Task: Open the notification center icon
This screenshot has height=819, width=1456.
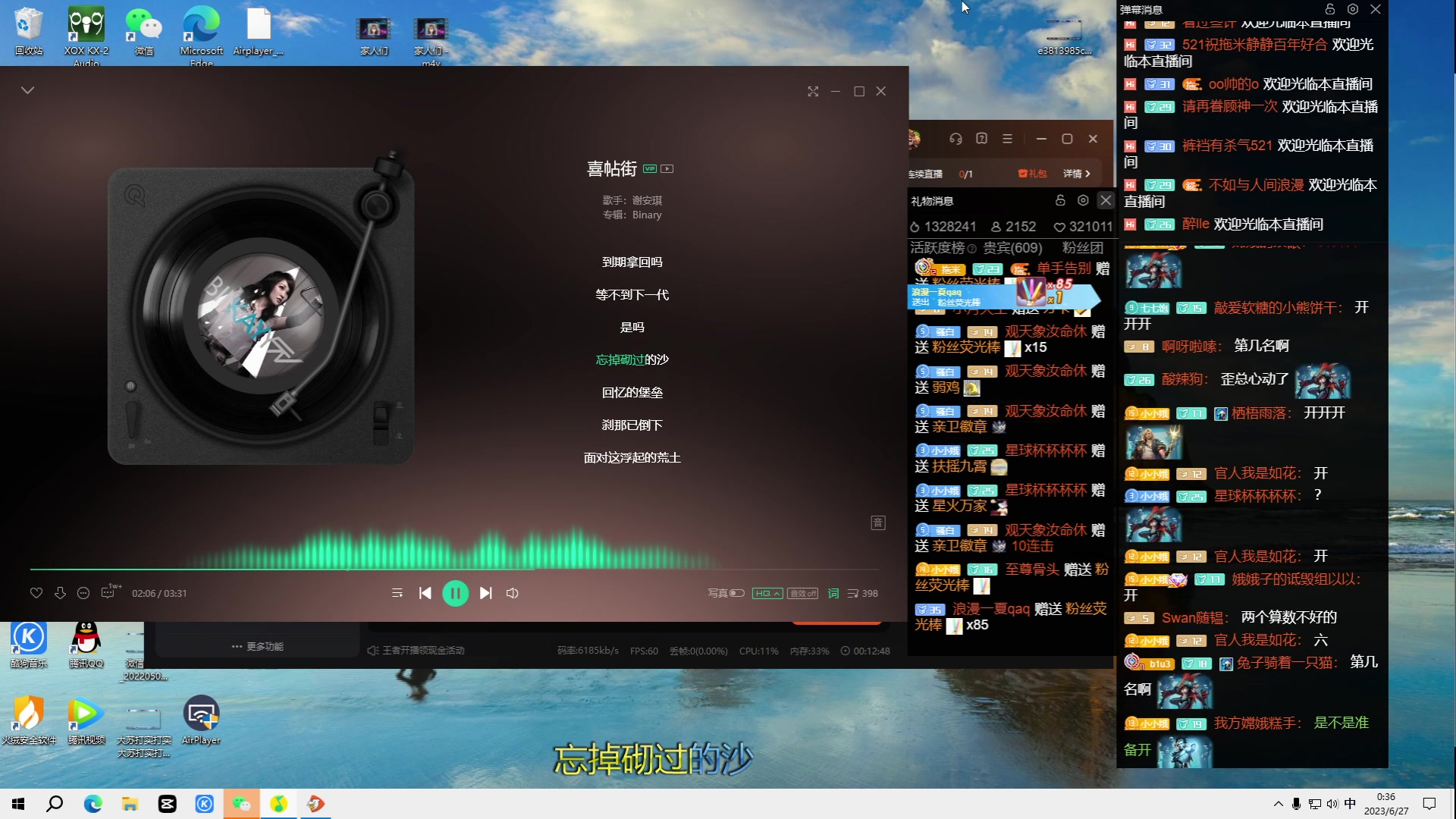Action: pos(1429,804)
